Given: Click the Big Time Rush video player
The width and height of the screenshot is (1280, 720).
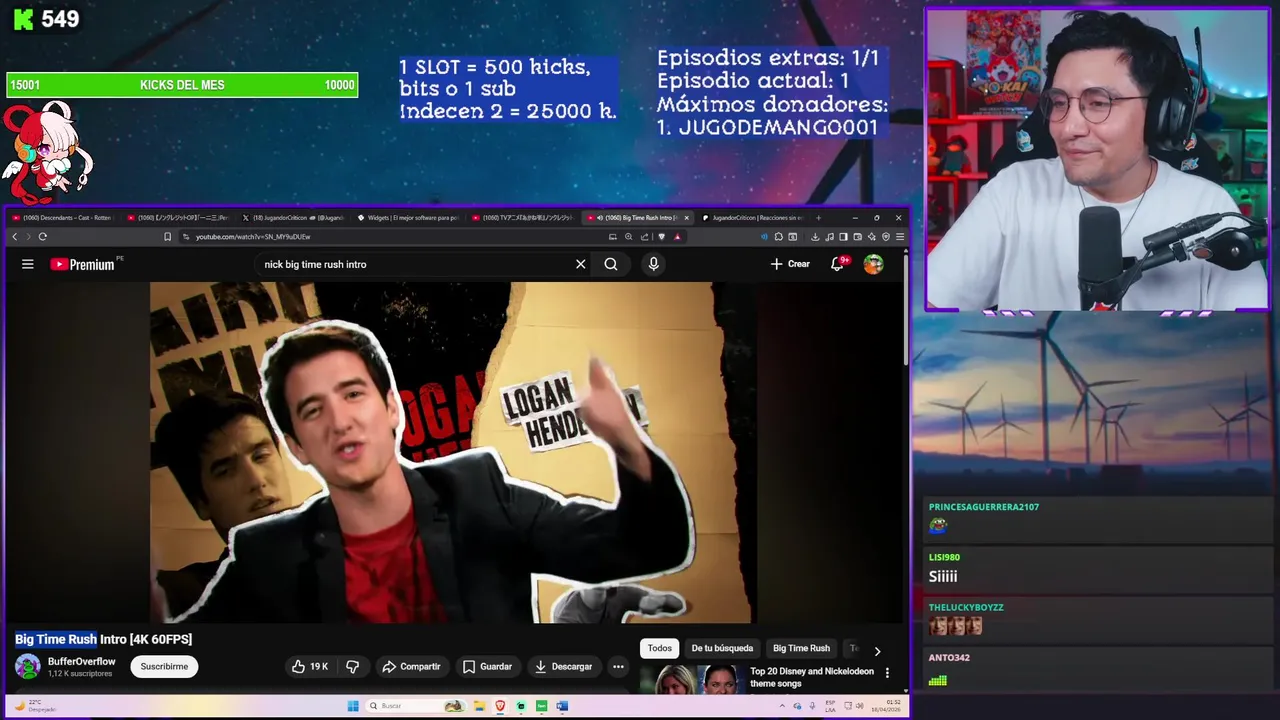Looking at the screenshot, I should 453,452.
